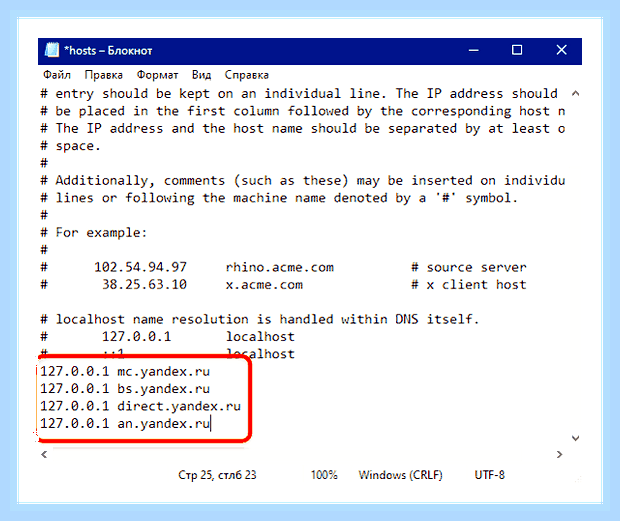Click the horizontal scrollbar right arrow
The width and height of the screenshot is (620, 521).
[x=559, y=455]
